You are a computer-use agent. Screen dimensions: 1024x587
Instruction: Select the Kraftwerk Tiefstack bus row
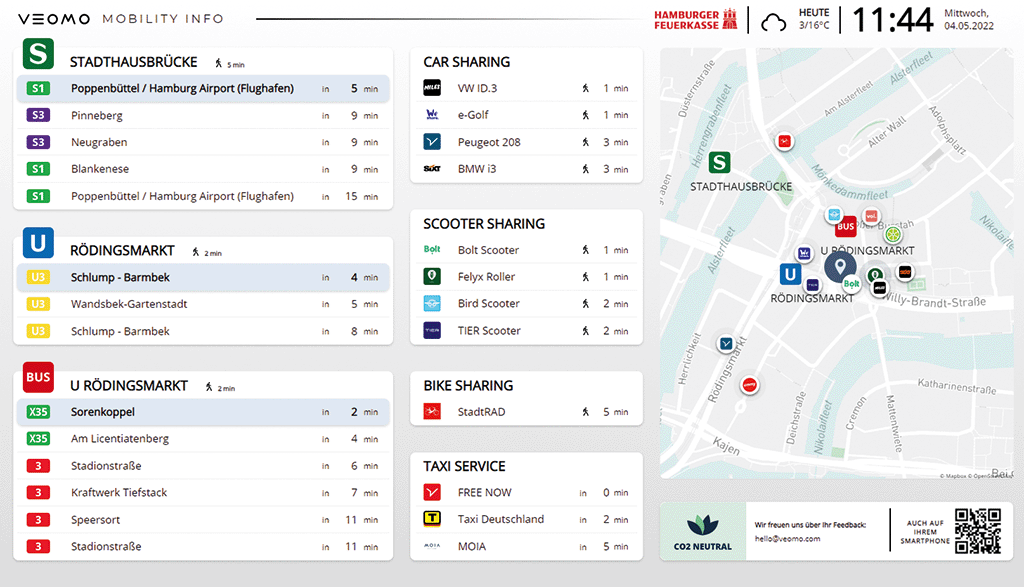point(203,492)
